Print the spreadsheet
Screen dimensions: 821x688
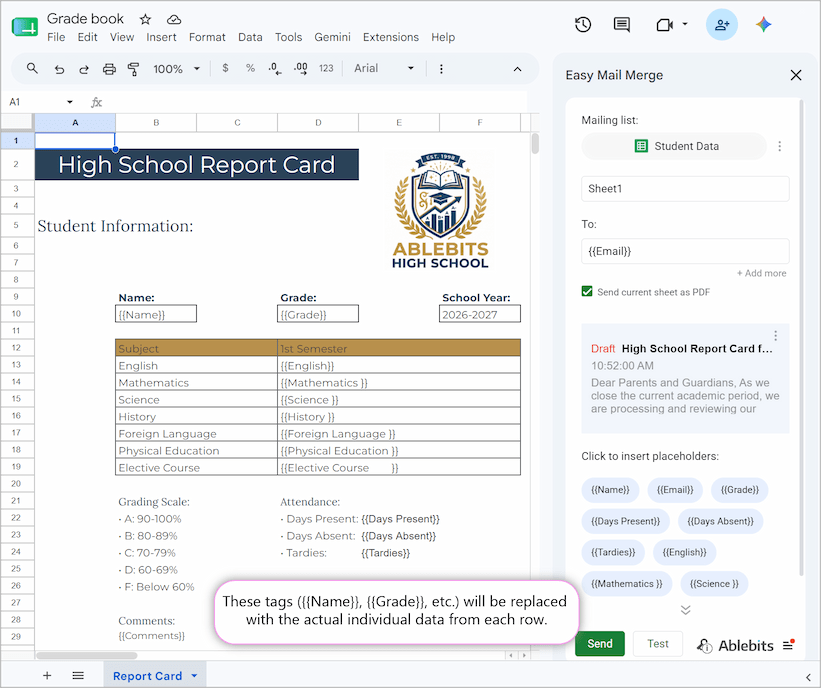109,69
